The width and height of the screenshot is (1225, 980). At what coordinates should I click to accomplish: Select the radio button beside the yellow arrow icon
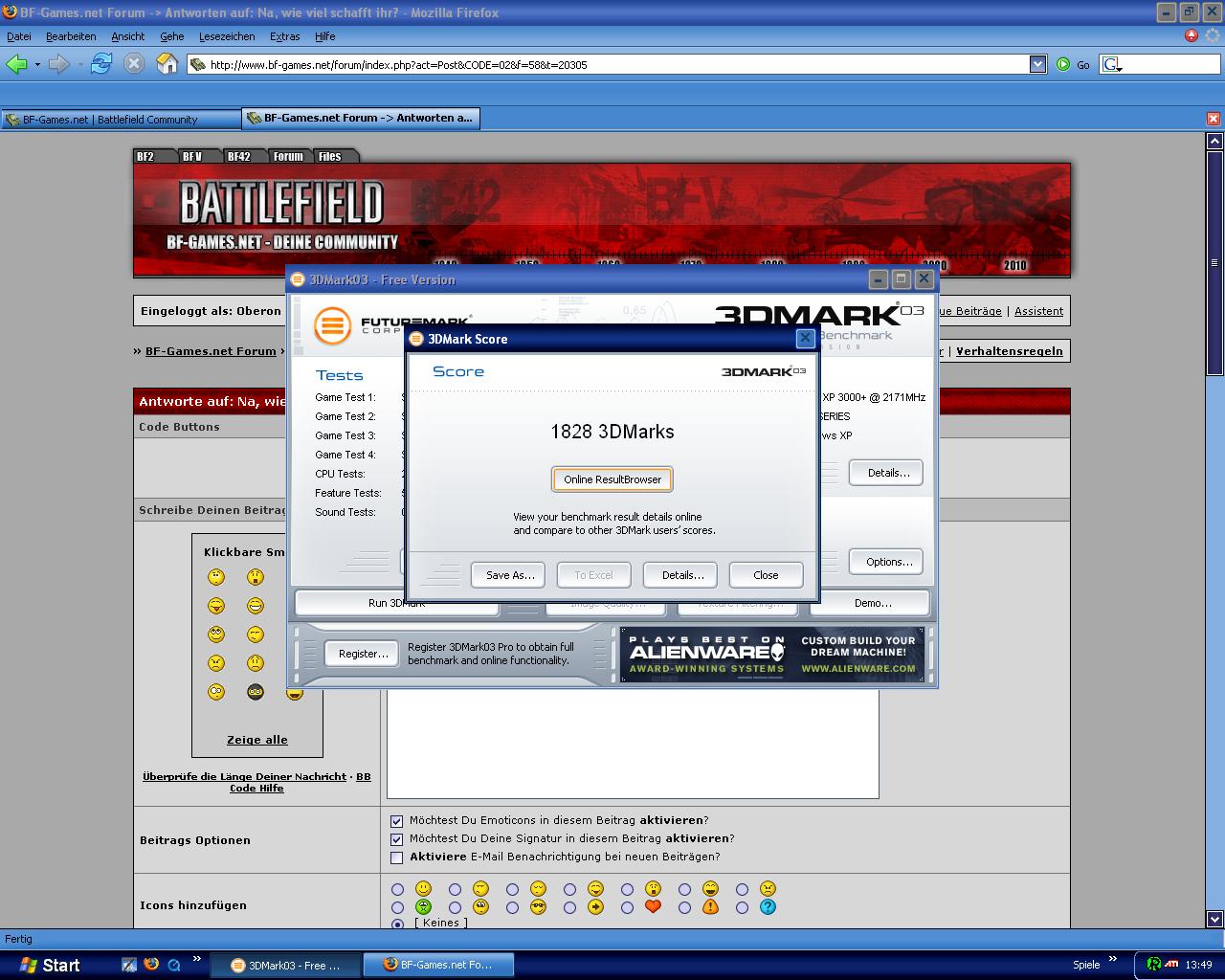tap(569, 907)
